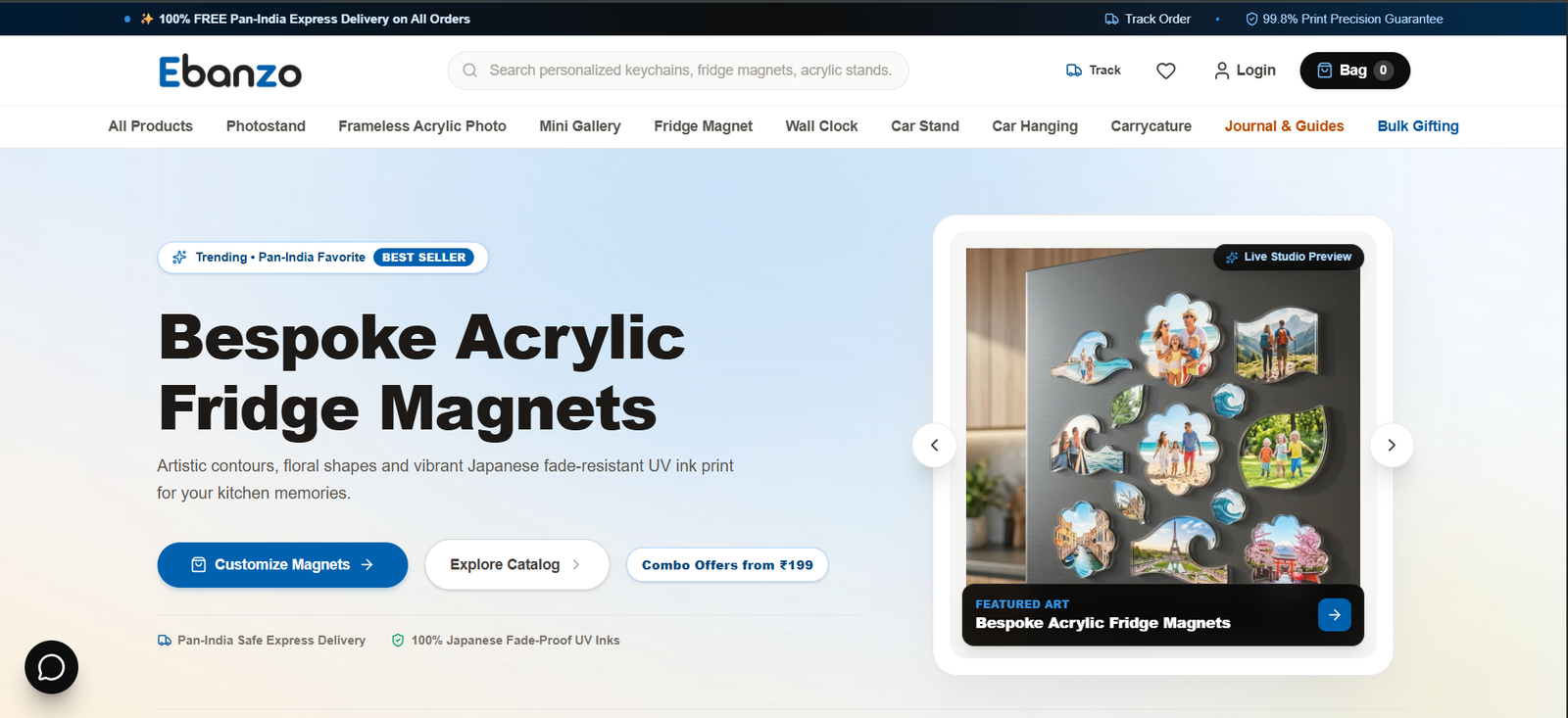The height and width of the screenshot is (718, 1568).
Task: Click the sparkle icon in announcement bar
Action: click(147, 19)
